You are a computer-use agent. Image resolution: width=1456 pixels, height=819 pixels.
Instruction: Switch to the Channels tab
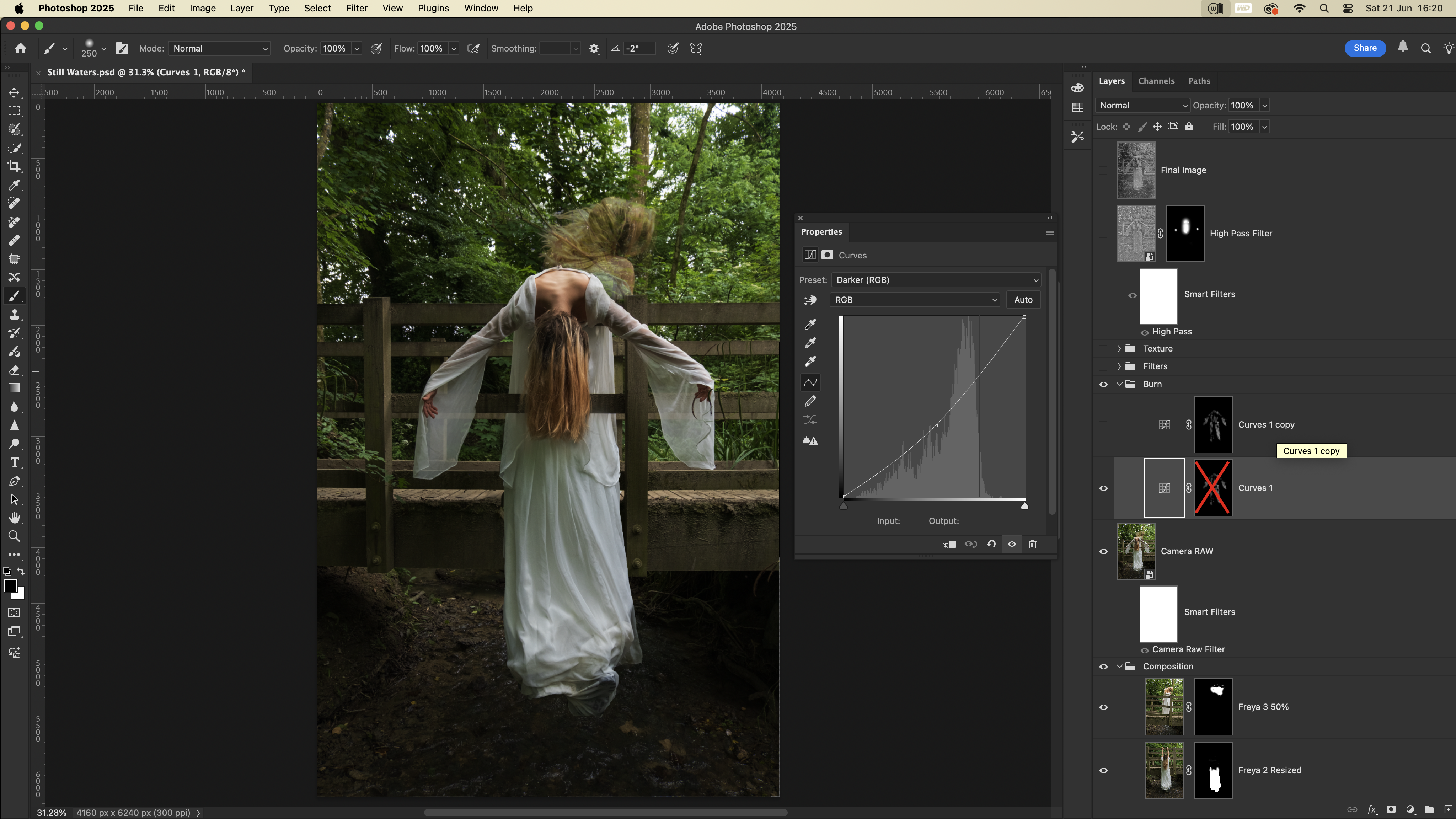tap(1156, 81)
